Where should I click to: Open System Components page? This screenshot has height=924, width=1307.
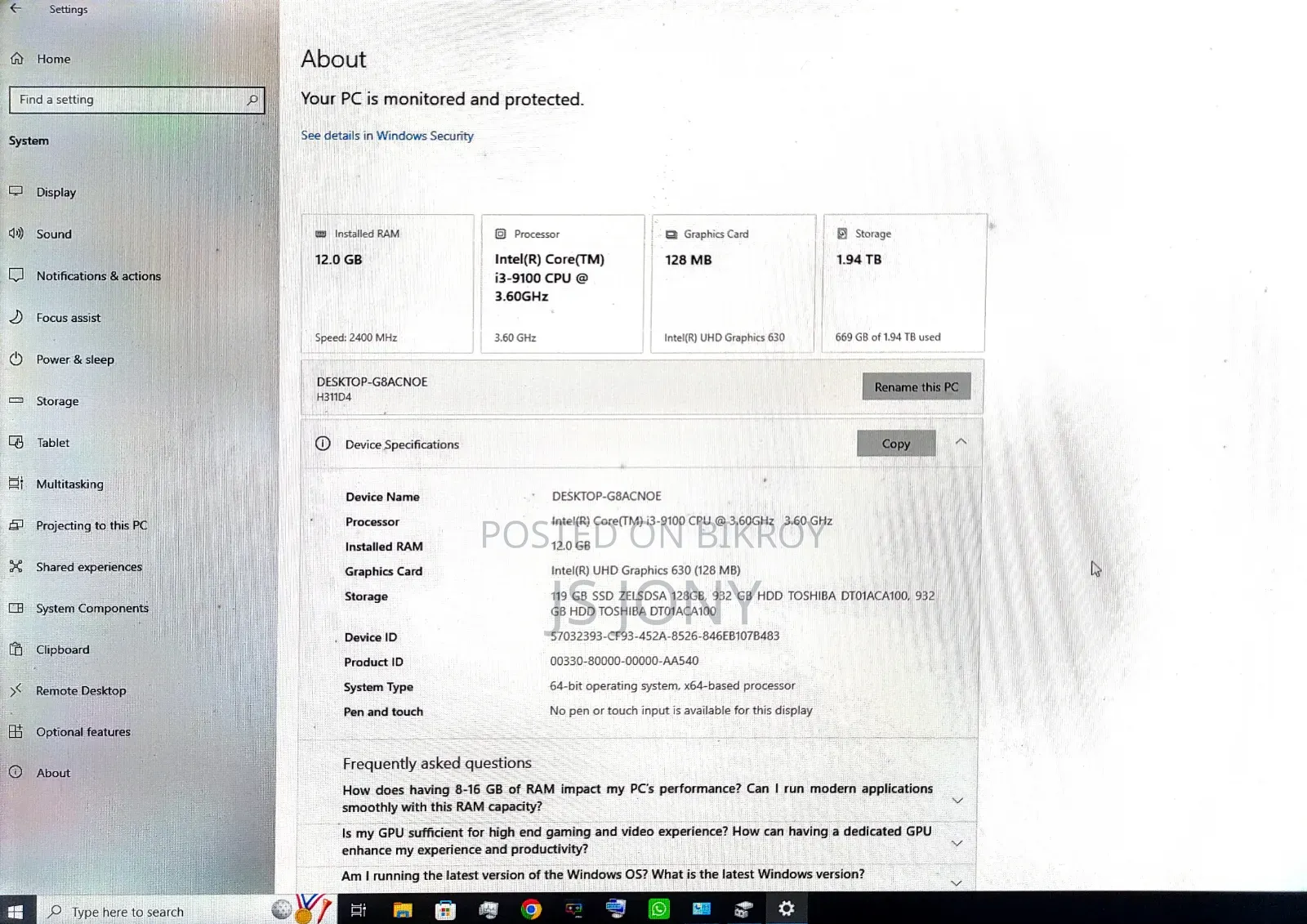(92, 609)
